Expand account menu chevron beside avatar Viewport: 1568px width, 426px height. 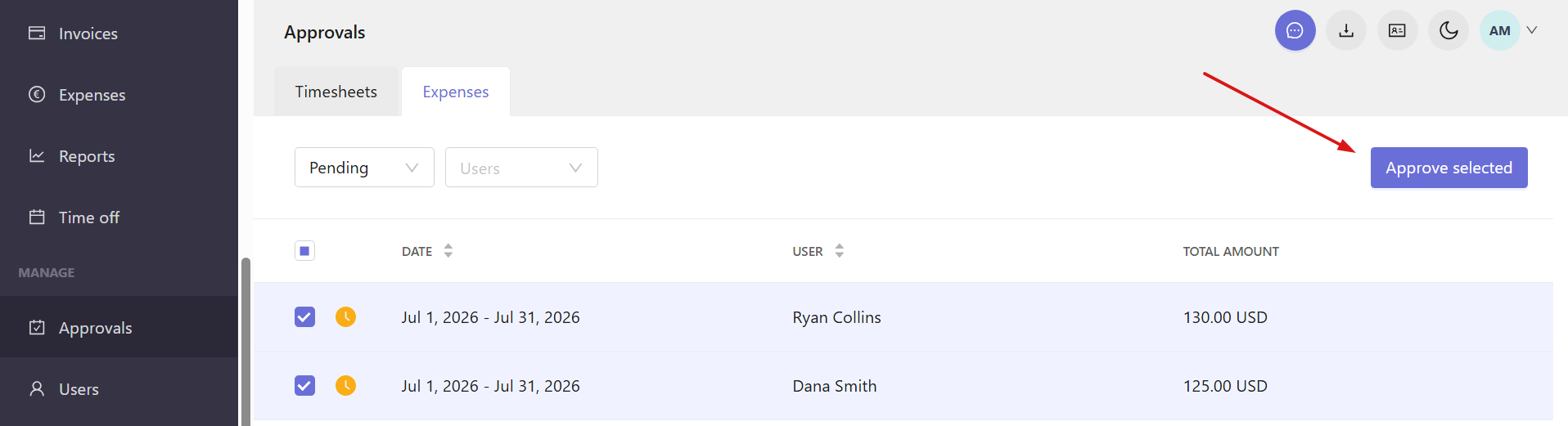pyautogui.click(x=1532, y=30)
